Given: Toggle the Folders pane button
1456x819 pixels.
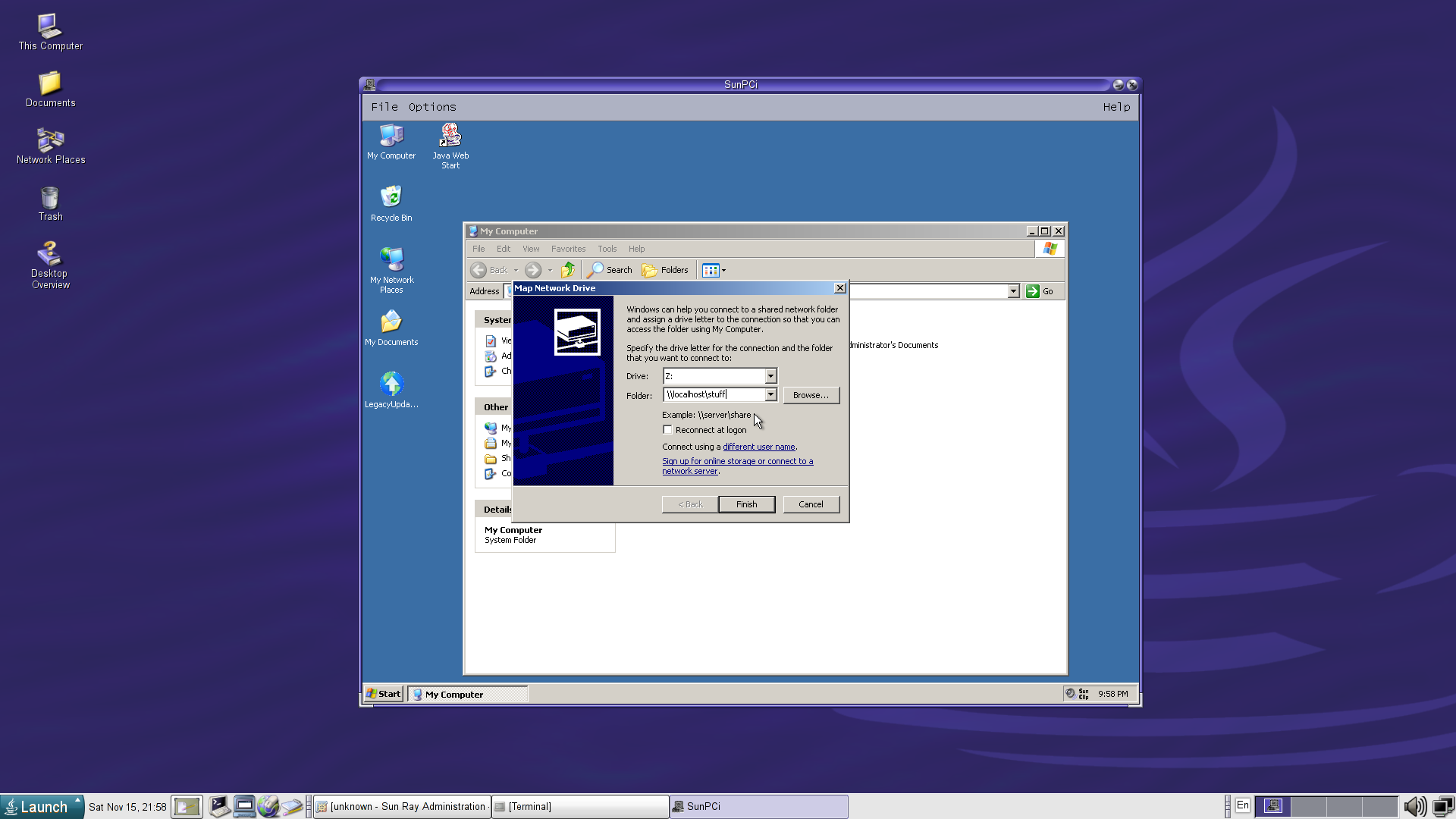Looking at the screenshot, I should coord(665,270).
